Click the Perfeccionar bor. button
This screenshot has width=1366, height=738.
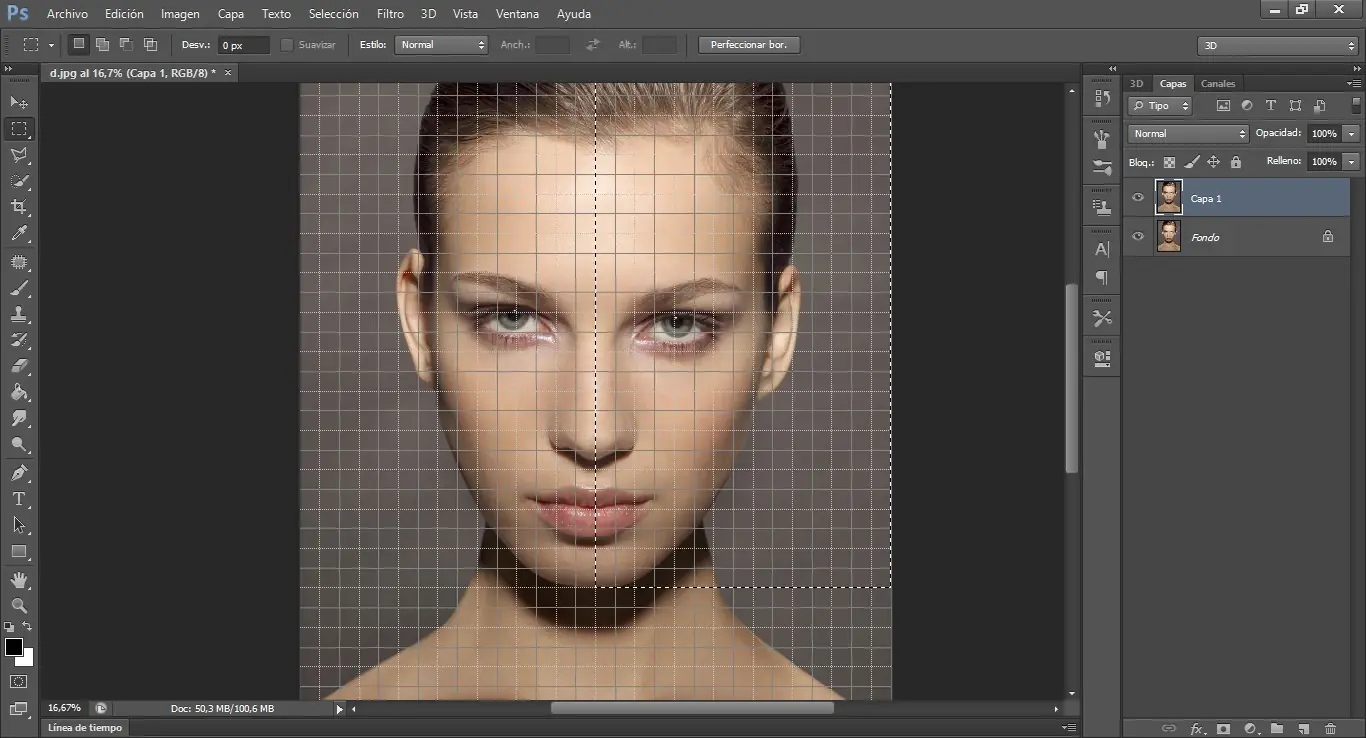click(749, 45)
